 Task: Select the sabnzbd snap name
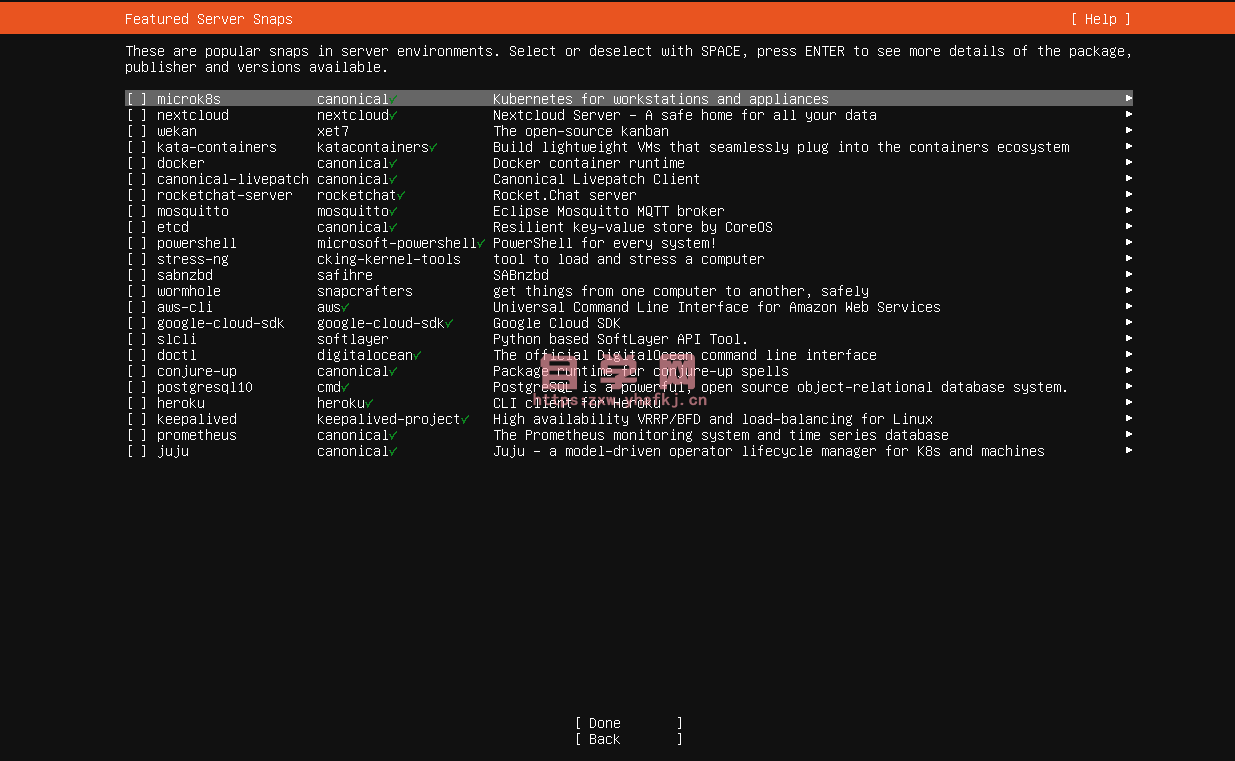click(185, 275)
